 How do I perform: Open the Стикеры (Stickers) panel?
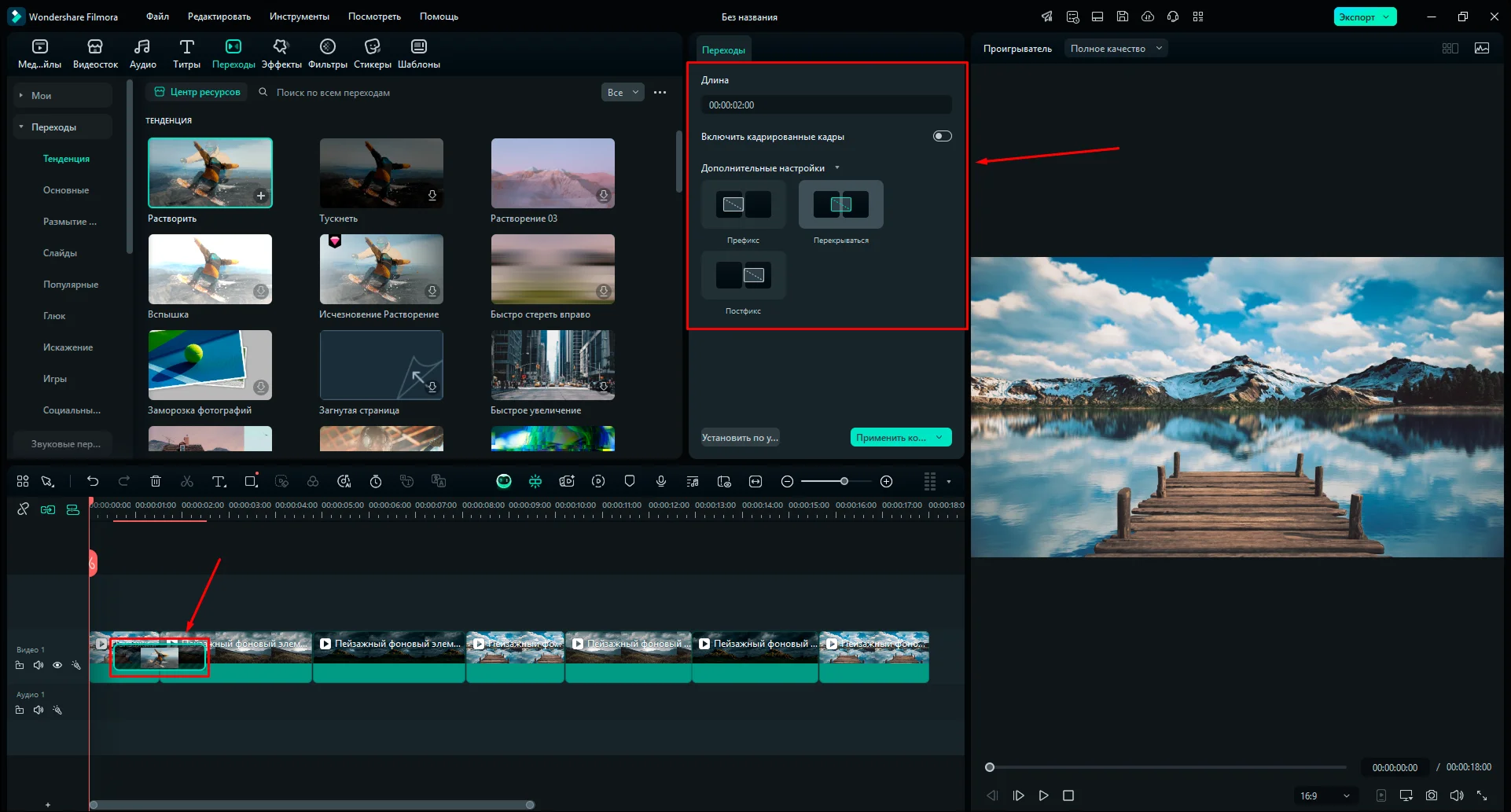click(x=372, y=53)
